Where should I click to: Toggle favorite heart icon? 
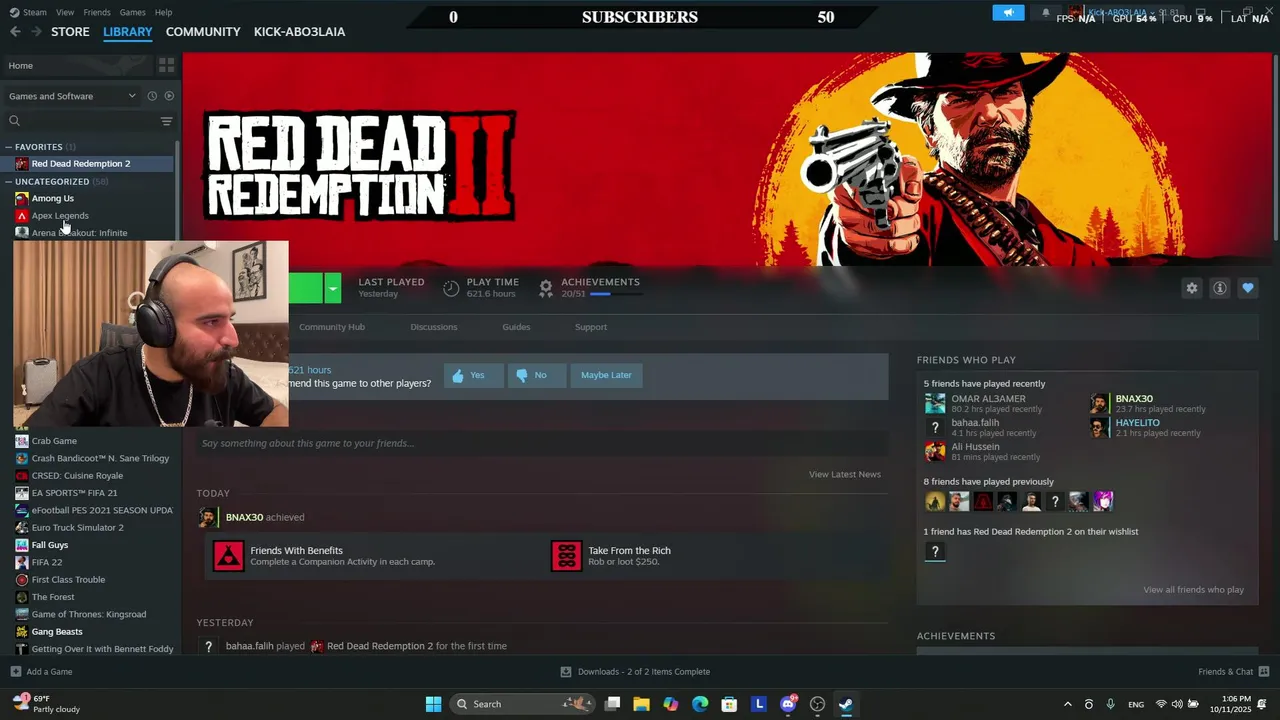pyautogui.click(x=1247, y=288)
